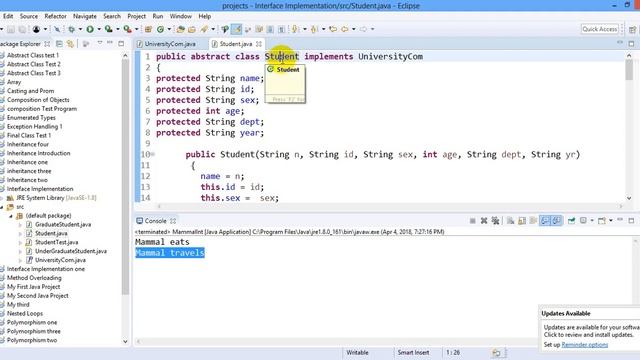Click the highlighted Mammal travels console line
This screenshot has height=360, width=640.
pos(170,253)
